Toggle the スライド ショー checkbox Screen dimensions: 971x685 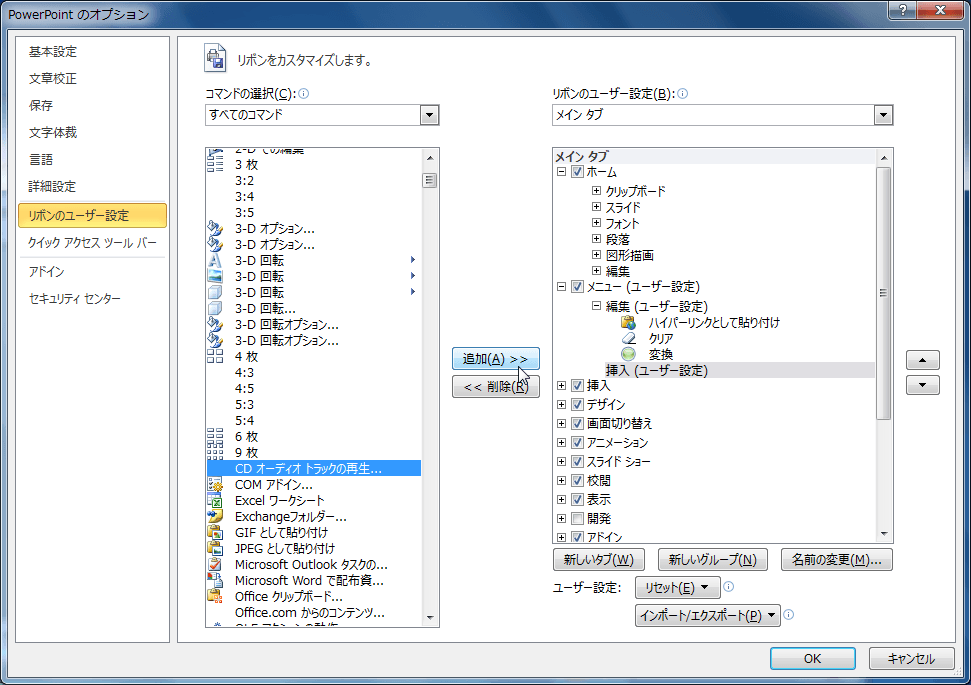(x=577, y=461)
